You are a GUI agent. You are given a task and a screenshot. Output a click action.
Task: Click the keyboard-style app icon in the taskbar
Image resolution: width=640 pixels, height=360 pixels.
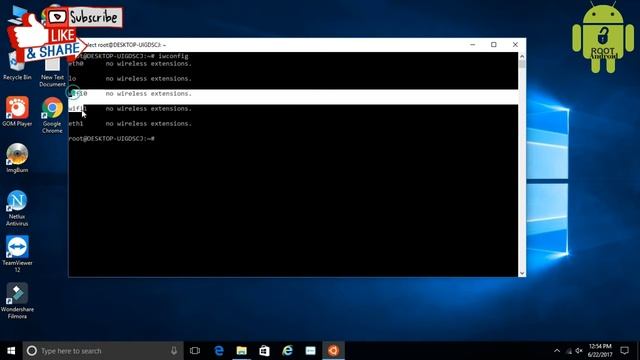pos(311,351)
